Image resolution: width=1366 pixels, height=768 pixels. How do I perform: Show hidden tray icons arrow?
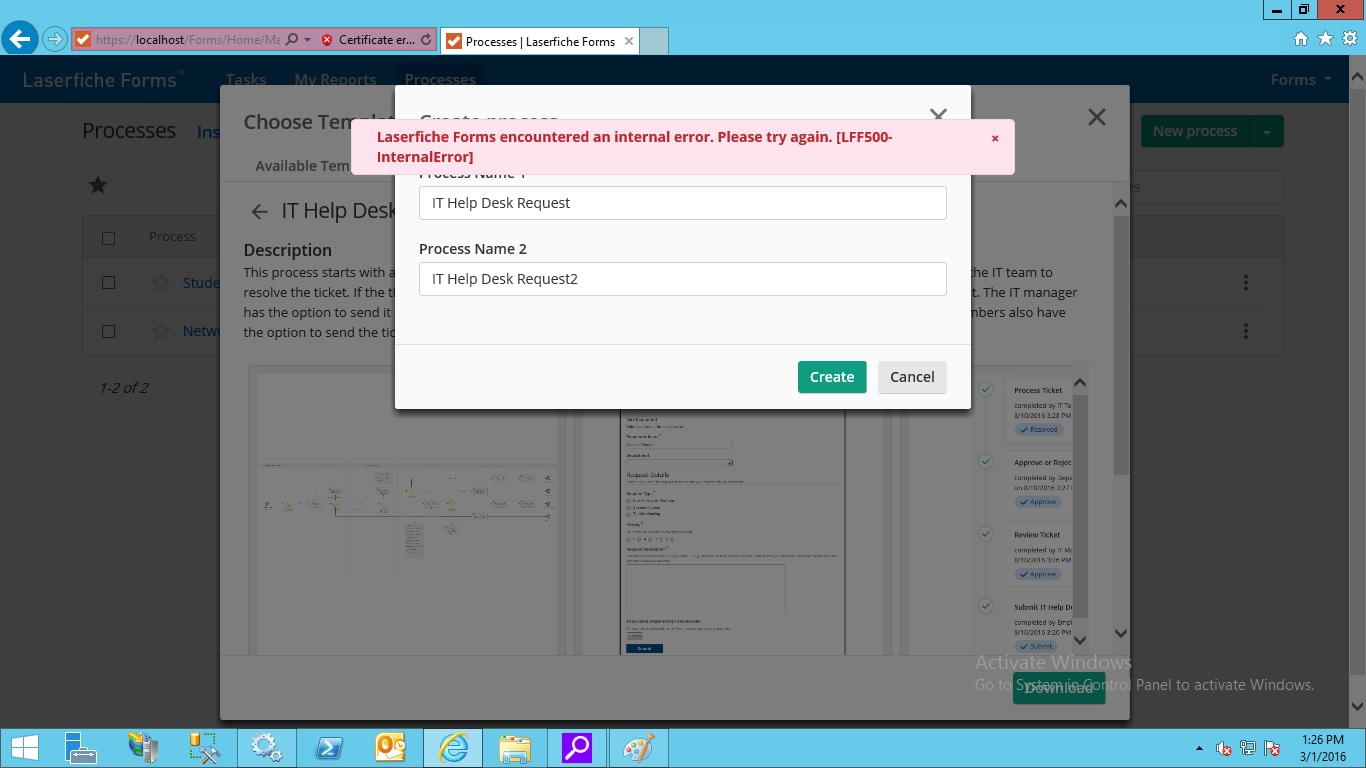[1199, 748]
